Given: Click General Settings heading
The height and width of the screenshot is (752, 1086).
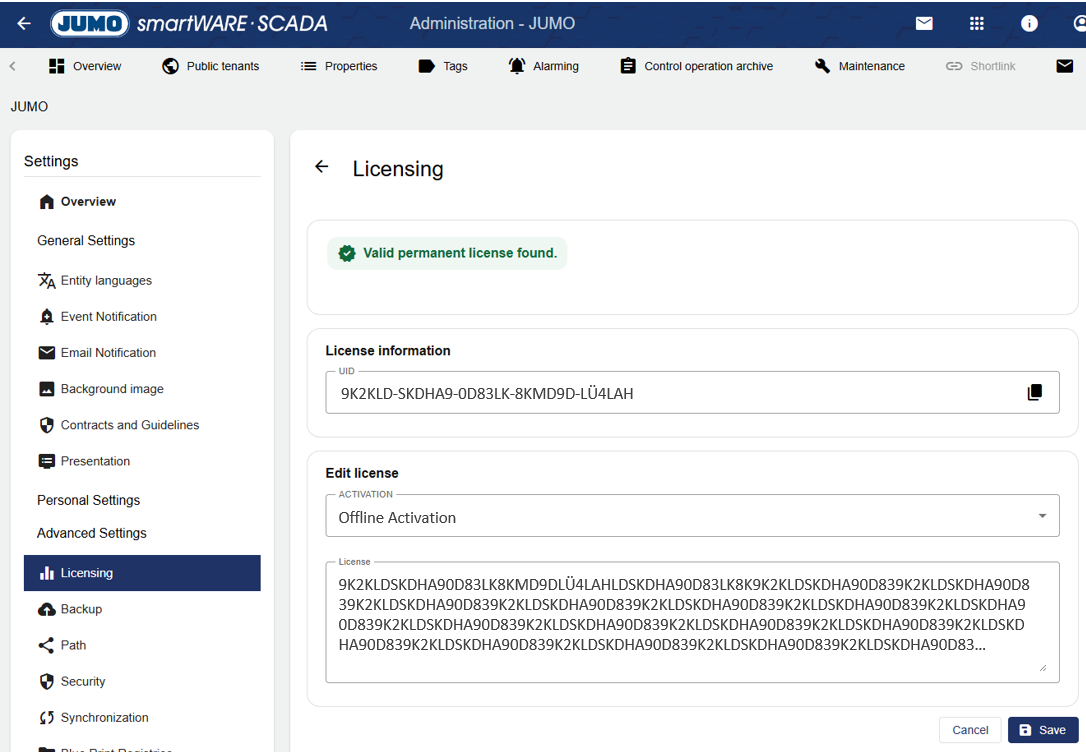Looking at the screenshot, I should click(x=86, y=240).
